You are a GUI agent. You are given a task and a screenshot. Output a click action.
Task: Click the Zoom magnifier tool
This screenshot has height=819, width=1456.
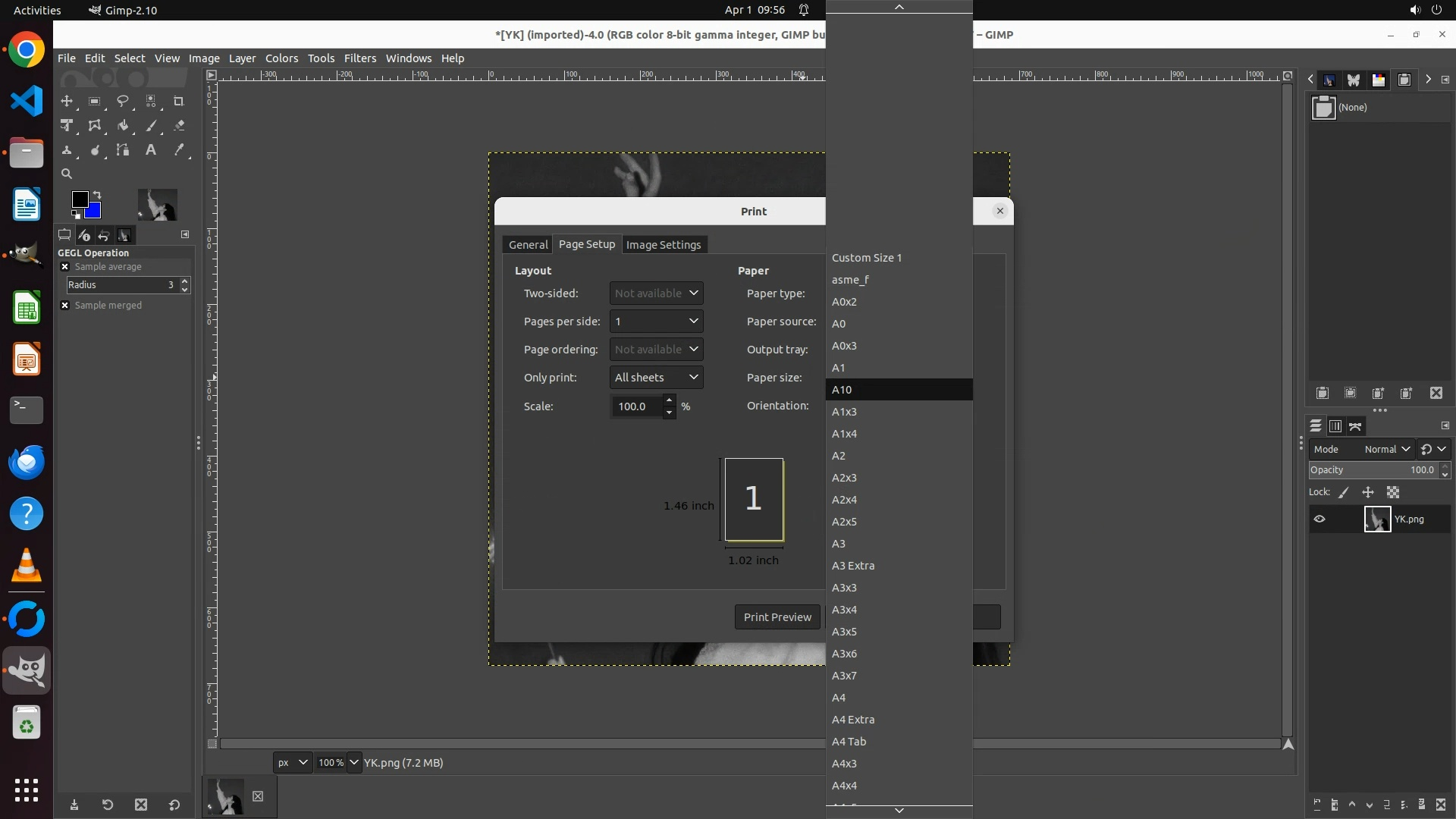(x=67, y=174)
